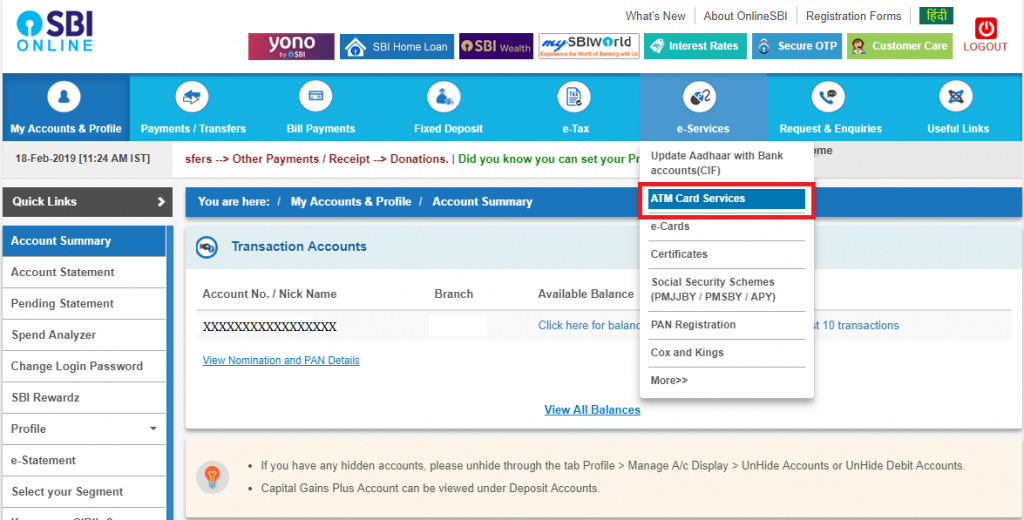Click the Account No. / Nick Name header
This screenshot has width=1024, height=520.
[x=270, y=294]
